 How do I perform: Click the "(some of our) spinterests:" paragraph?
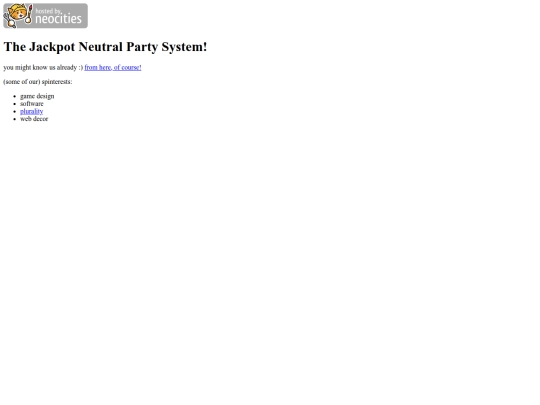[38, 82]
